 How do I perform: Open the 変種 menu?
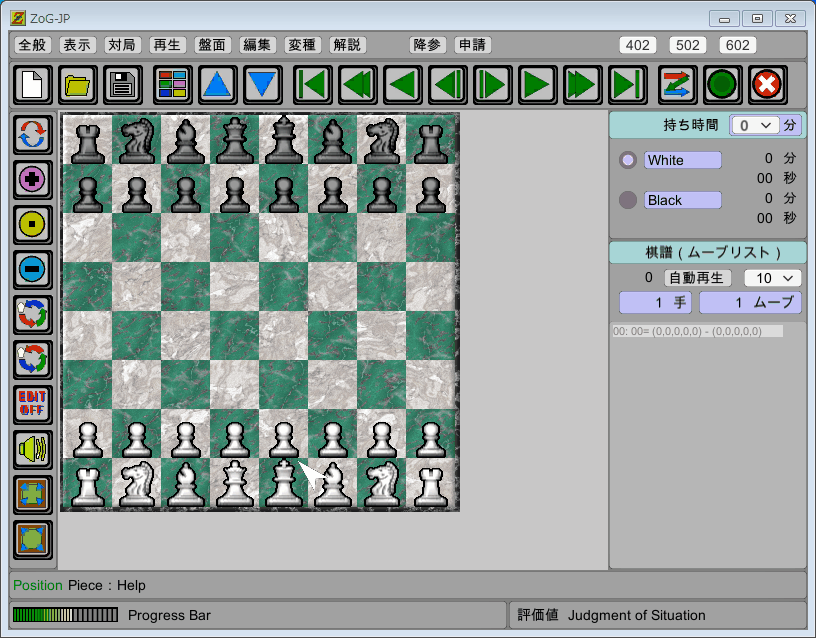[x=302, y=45]
